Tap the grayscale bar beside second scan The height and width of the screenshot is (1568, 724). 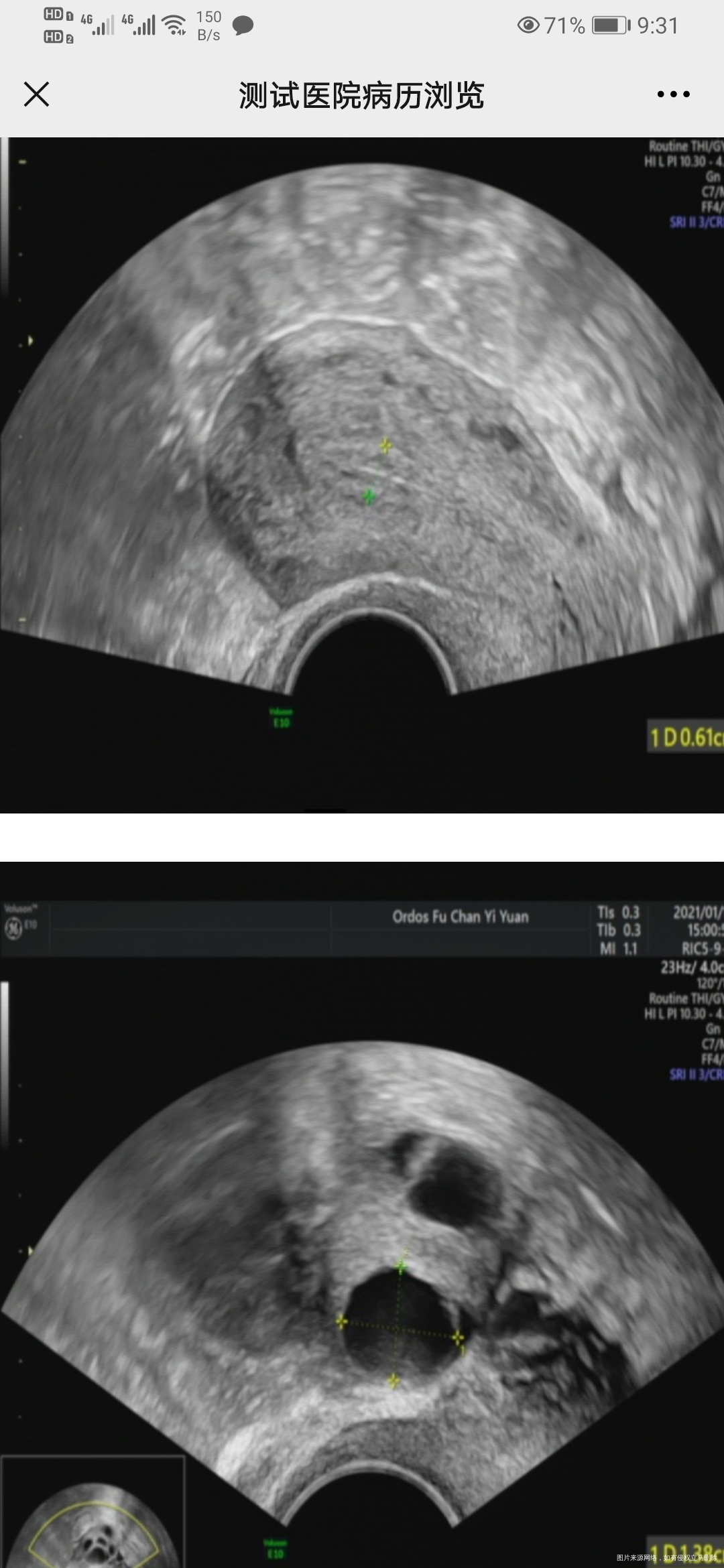click(x=5, y=1065)
